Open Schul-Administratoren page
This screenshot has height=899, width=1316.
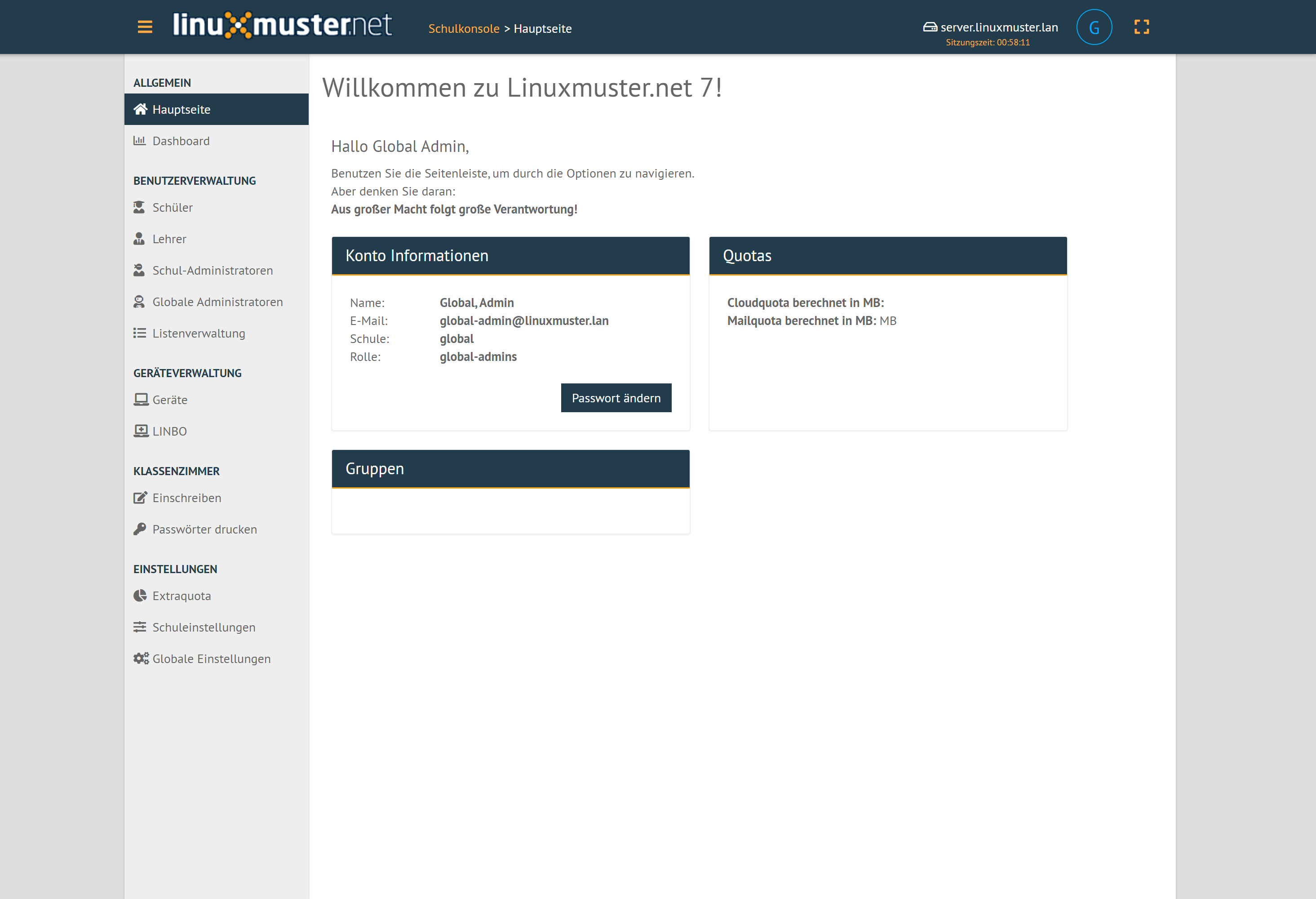tap(216, 270)
